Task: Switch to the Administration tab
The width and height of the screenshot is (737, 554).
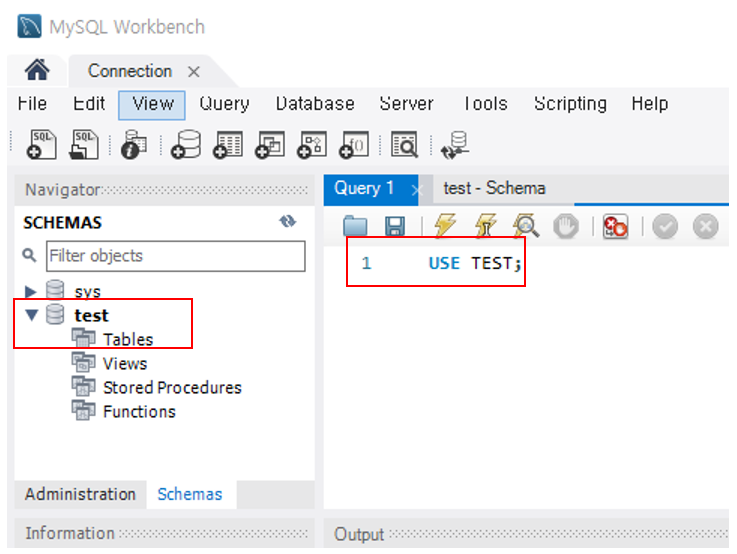Action: click(80, 494)
